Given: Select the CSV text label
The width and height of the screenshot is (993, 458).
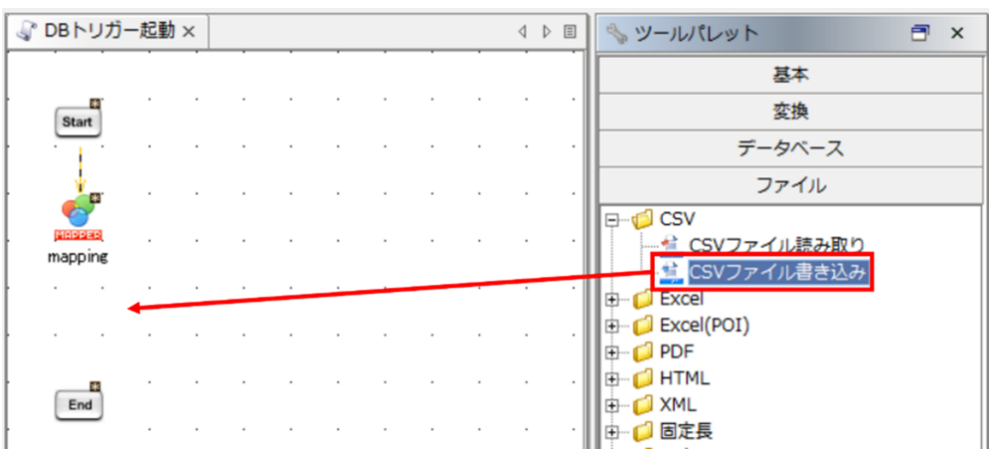Looking at the screenshot, I should (678, 219).
